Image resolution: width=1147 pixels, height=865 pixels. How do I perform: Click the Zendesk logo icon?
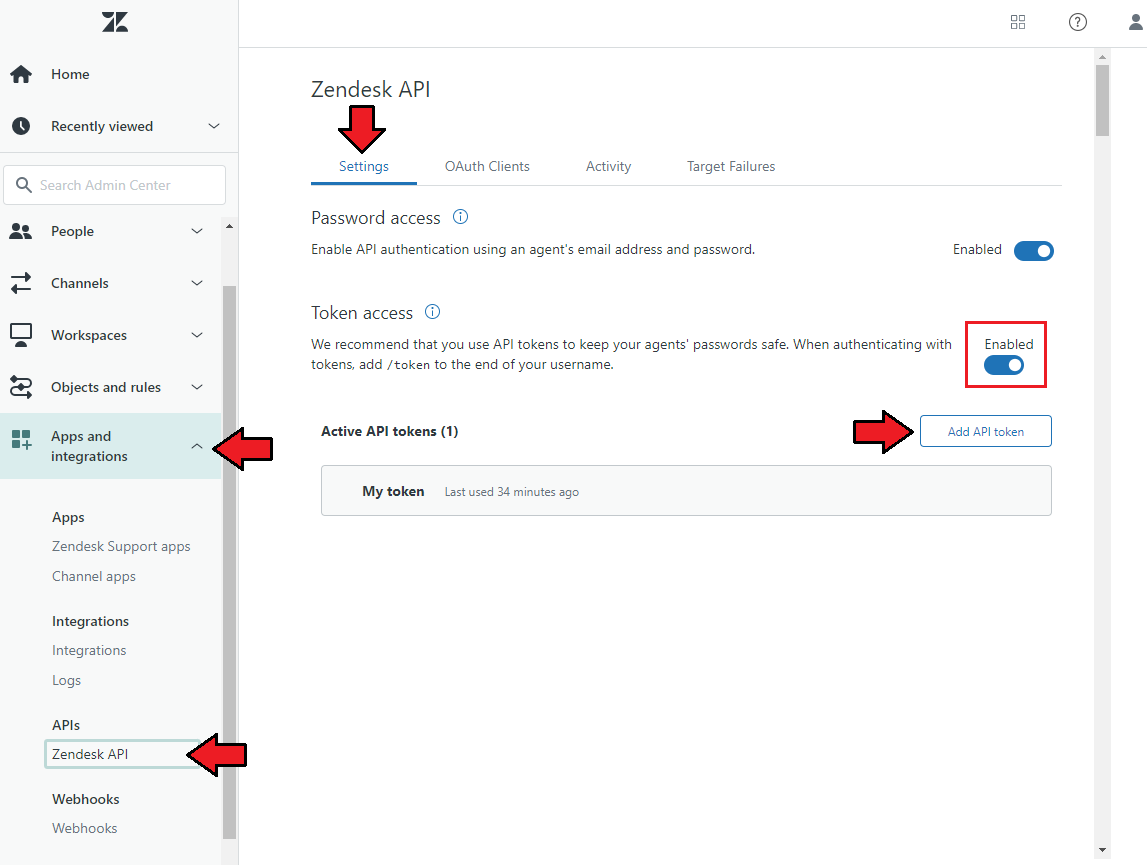point(115,22)
